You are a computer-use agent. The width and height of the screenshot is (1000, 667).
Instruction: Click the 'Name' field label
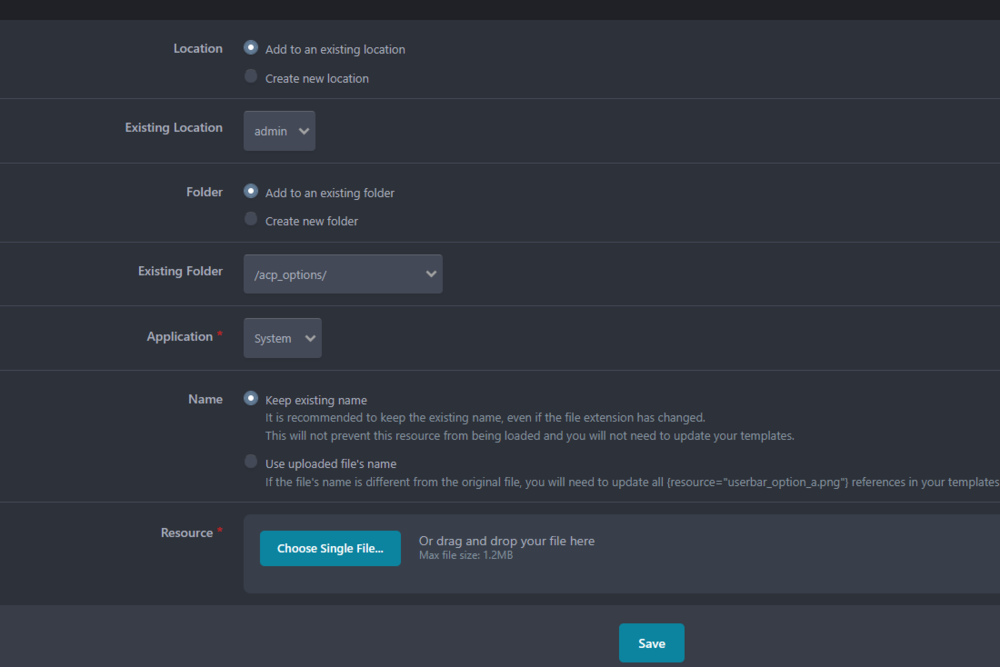tap(205, 399)
